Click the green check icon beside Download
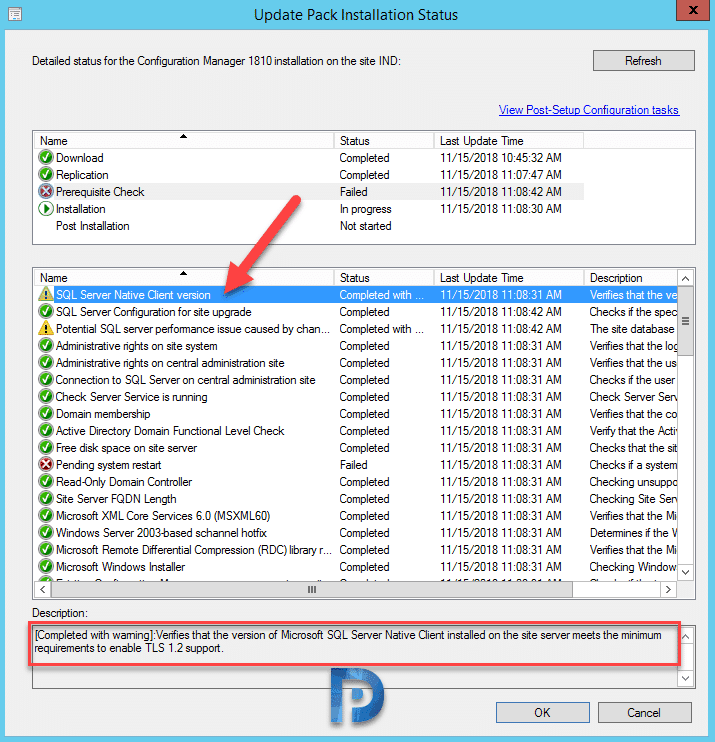This screenshot has width=715, height=742. (45, 158)
